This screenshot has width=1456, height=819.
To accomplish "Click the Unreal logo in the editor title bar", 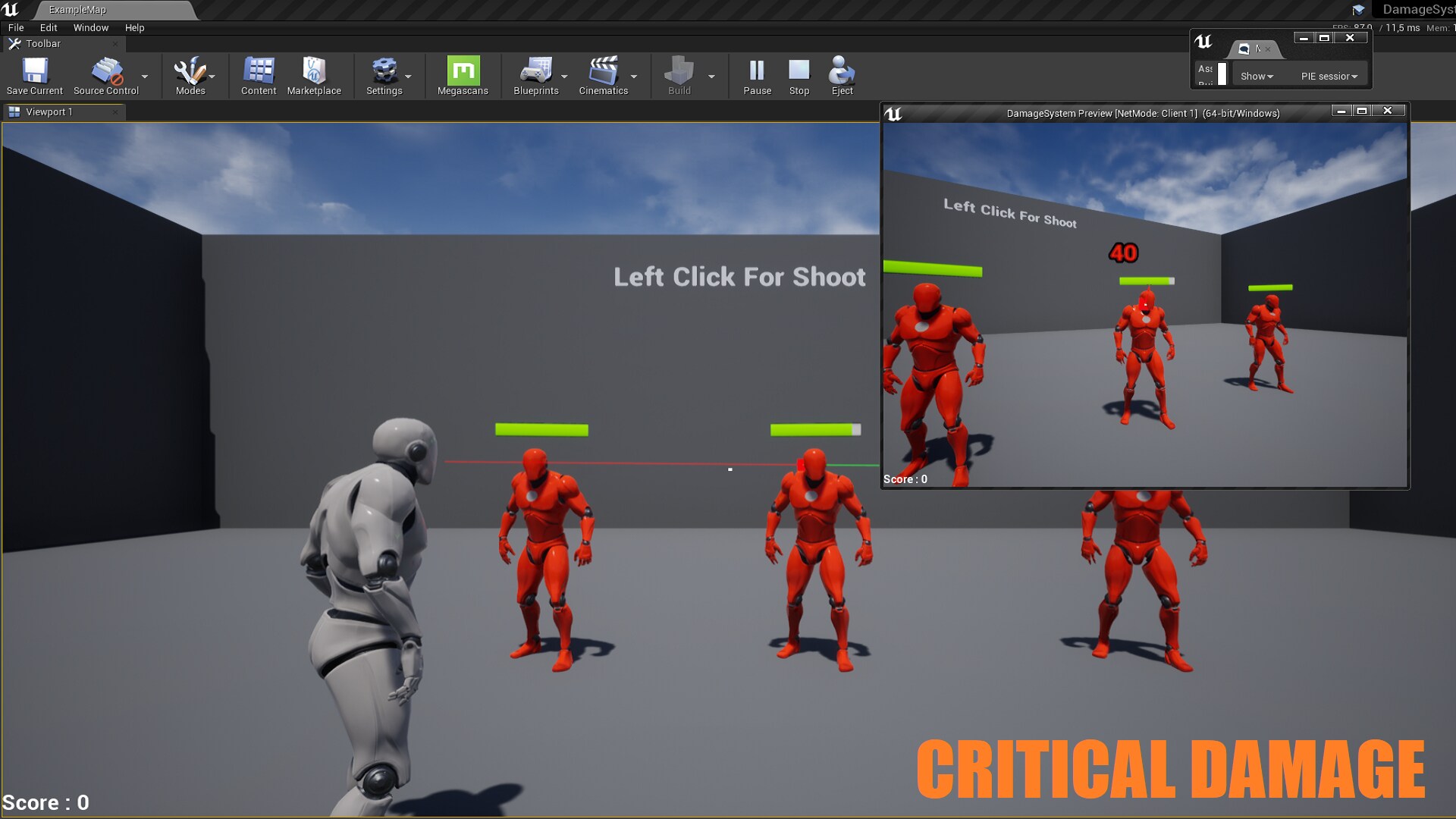I will 10,9.
